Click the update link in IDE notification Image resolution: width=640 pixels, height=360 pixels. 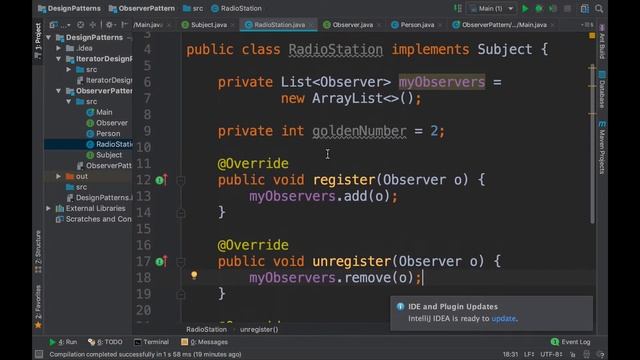[x=503, y=319]
